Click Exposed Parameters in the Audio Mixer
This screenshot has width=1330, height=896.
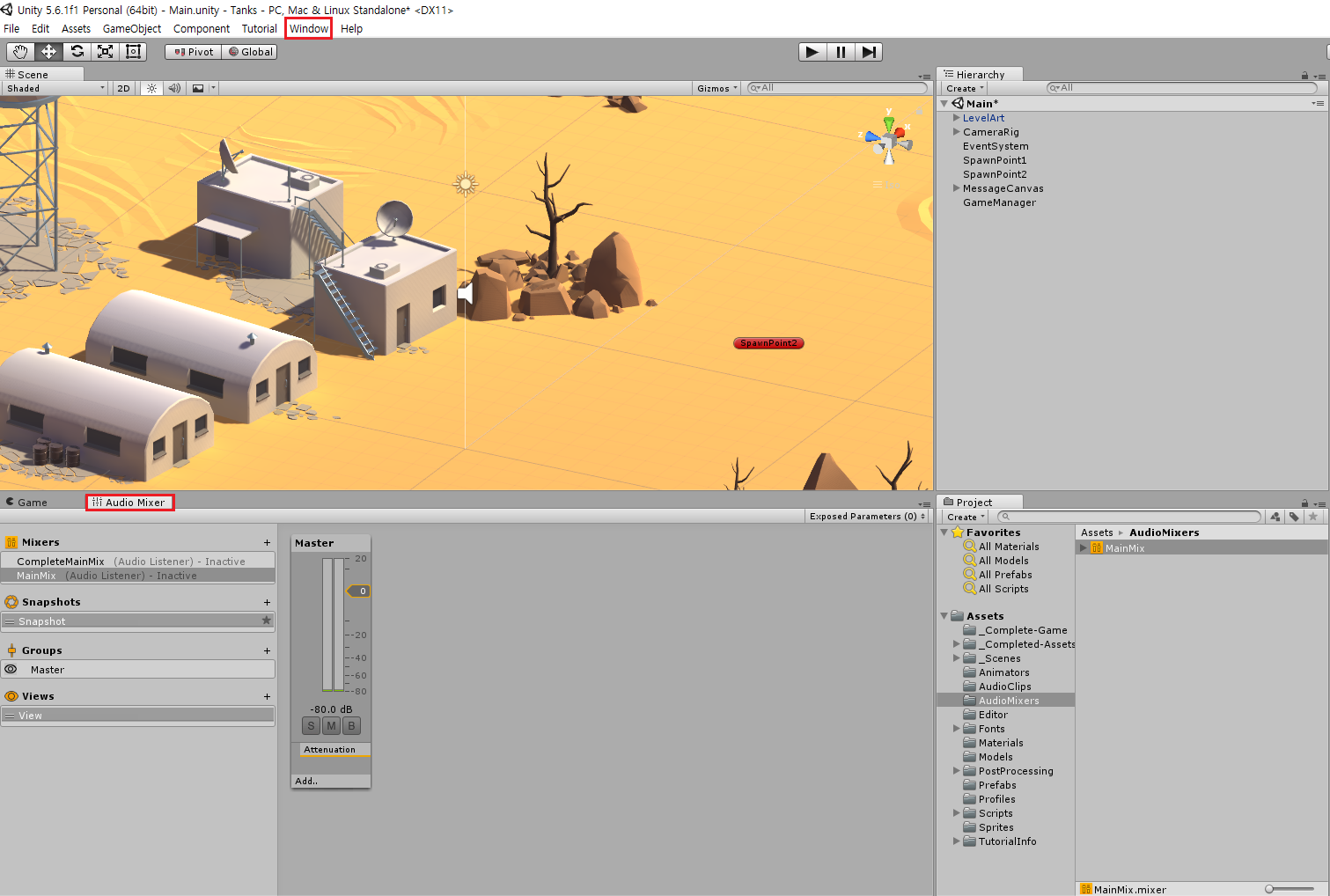[866, 516]
